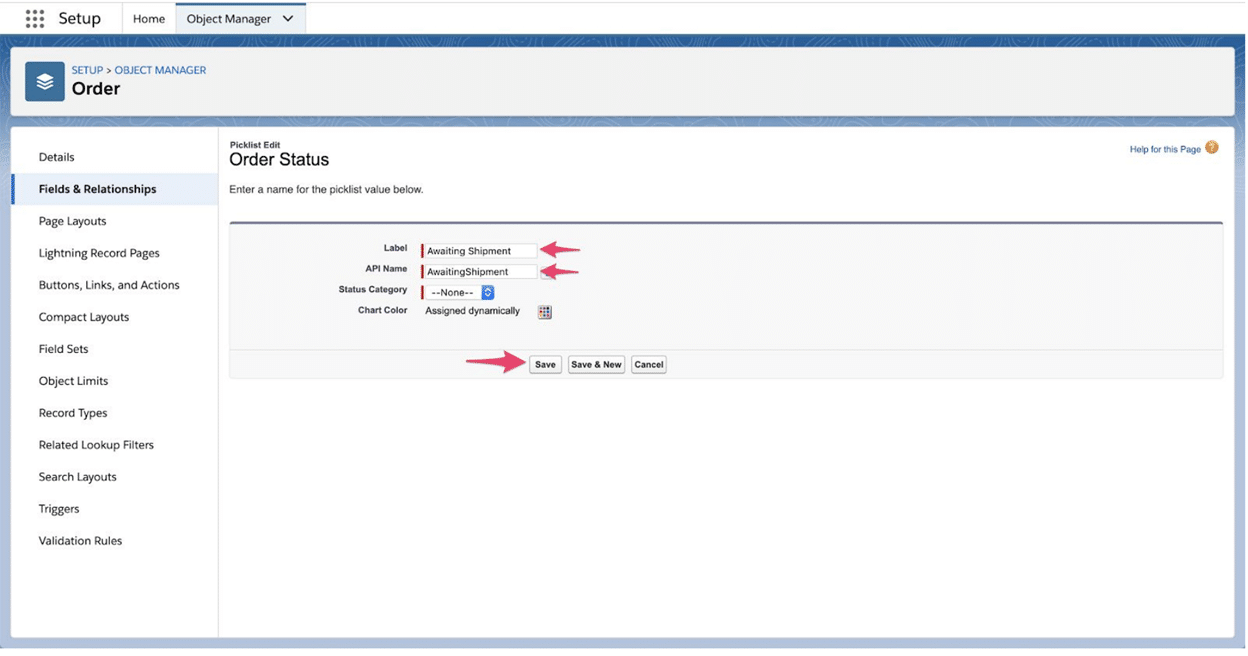This screenshot has height=656, width=1248.
Task: Open Record Types section
Action: [73, 413]
